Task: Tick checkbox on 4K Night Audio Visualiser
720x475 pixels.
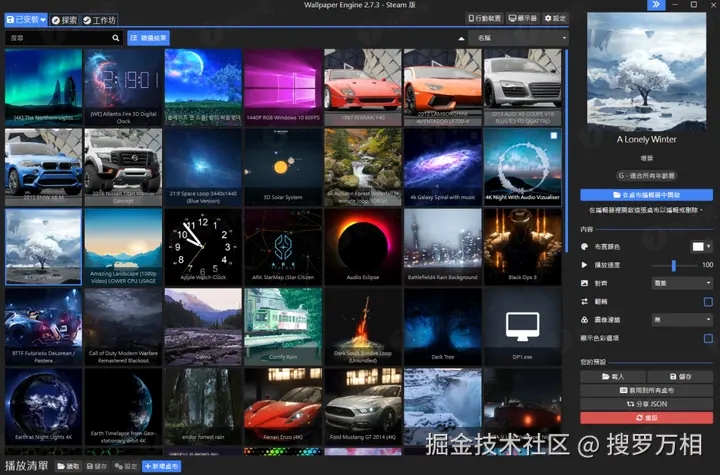Action: (x=554, y=136)
